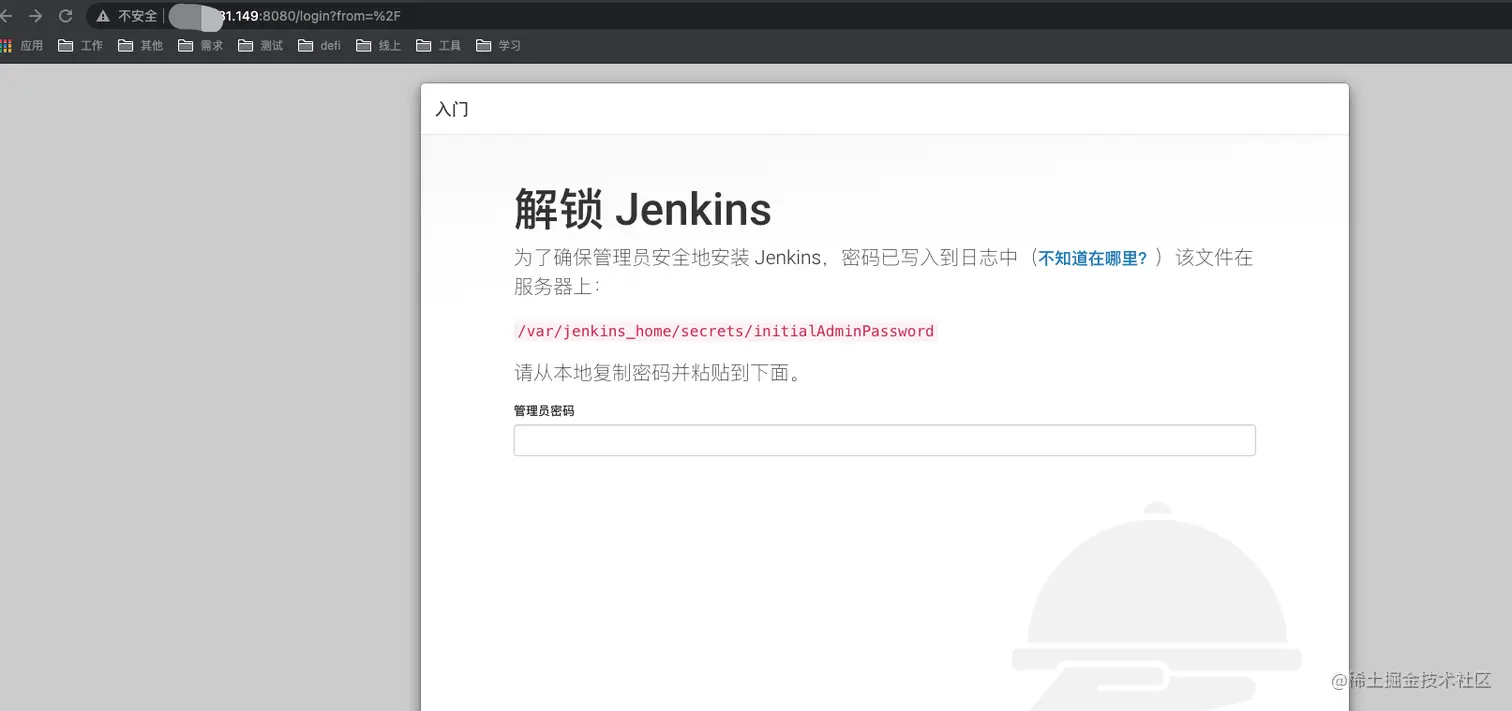Open the 线上 bookmarks folder
The image size is (1512, 711).
(378, 45)
